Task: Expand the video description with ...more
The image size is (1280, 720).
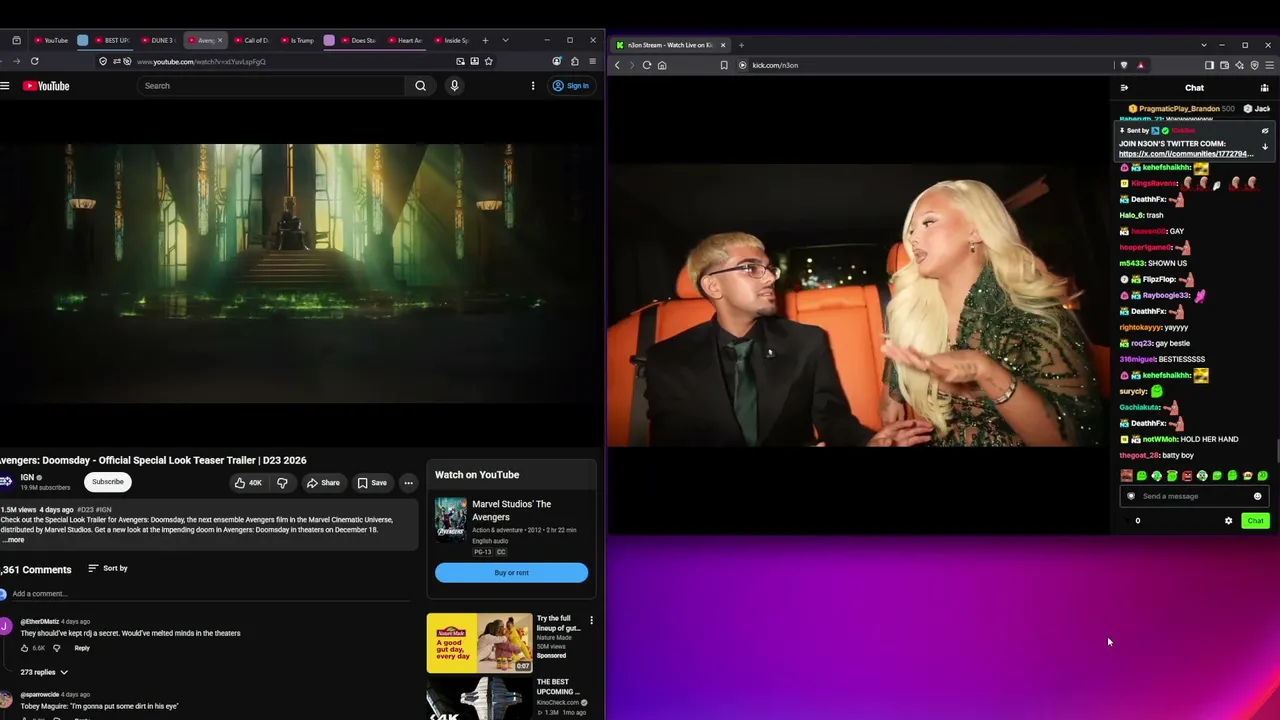Action: [14, 540]
